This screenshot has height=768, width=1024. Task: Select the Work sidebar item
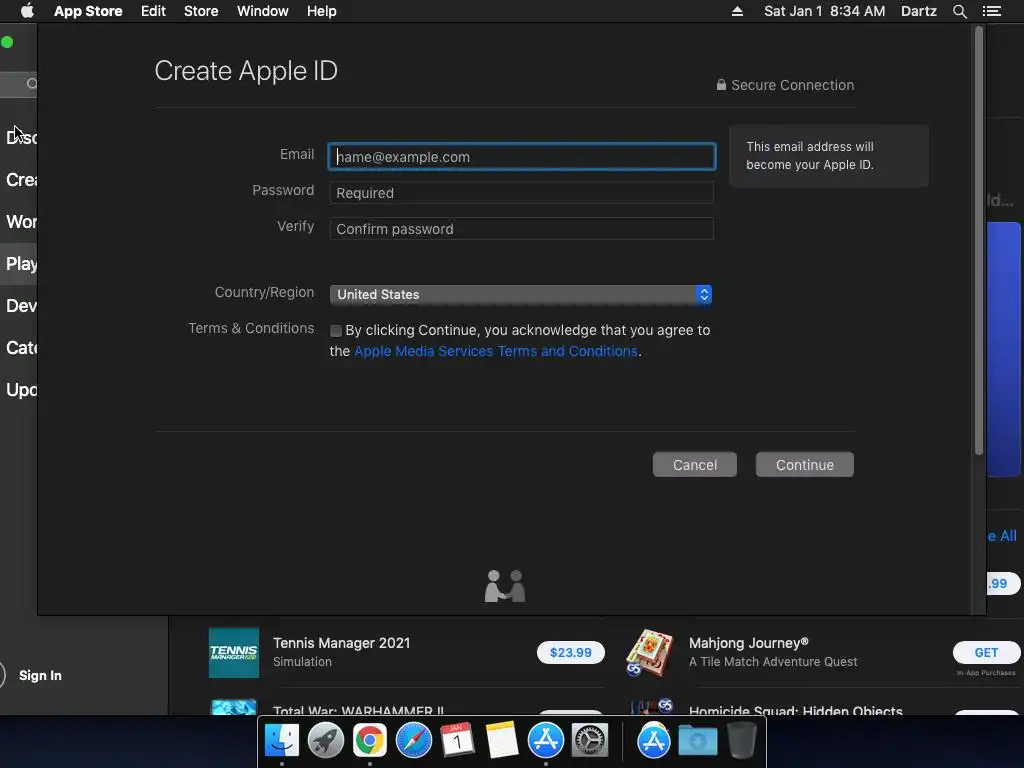click(x=20, y=222)
